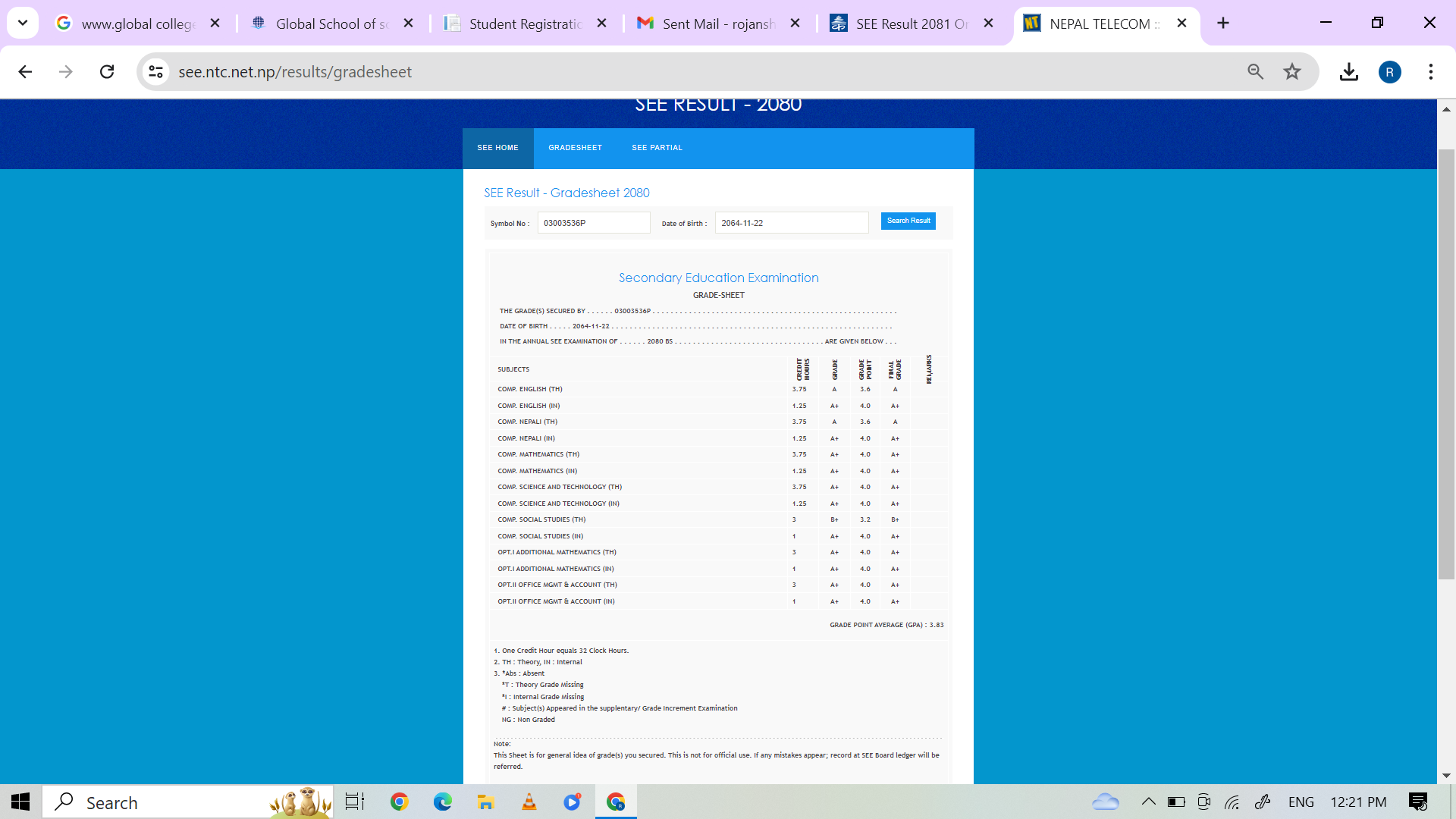Image resolution: width=1456 pixels, height=819 pixels.
Task: Click the page vertical scrollbar
Action: pyautogui.click(x=1446, y=364)
